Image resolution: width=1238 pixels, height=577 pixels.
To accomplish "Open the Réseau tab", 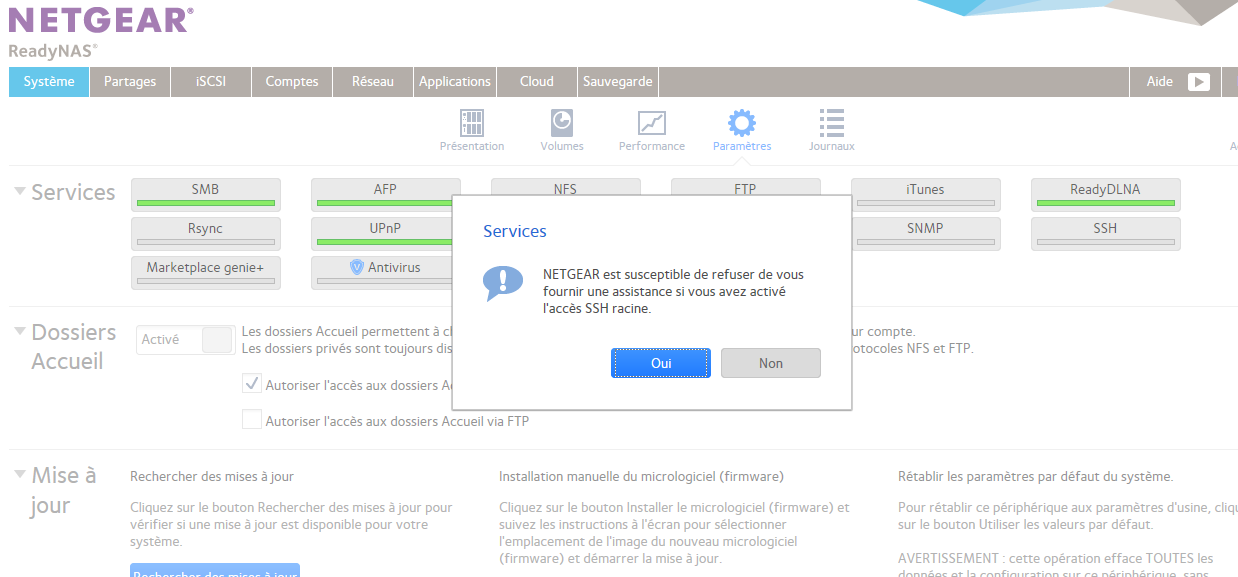I will tap(373, 82).
